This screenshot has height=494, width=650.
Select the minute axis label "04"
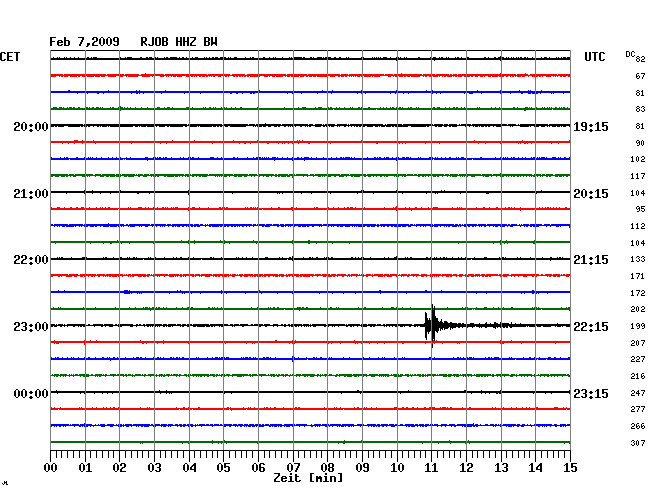[x=189, y=468]
